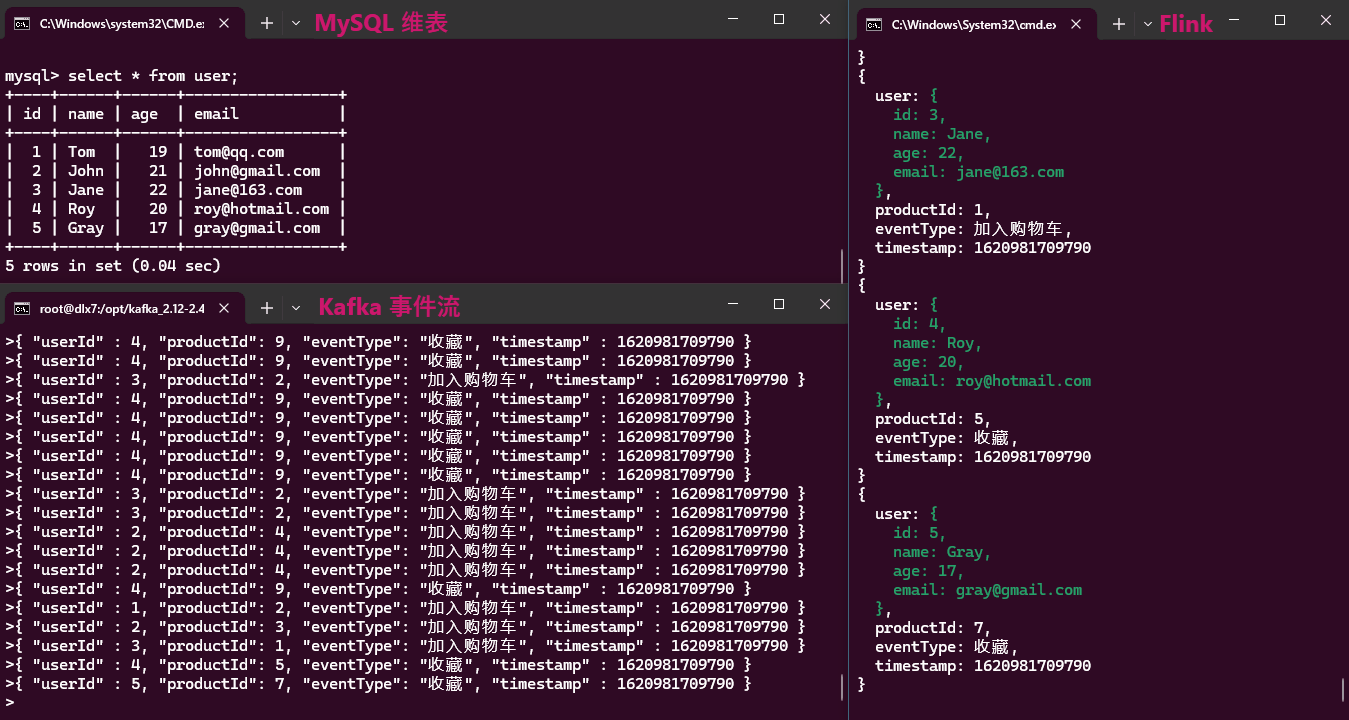Click 'age: 22,' in the Flink output
The image size is (1349, 720).
point(929,153)
